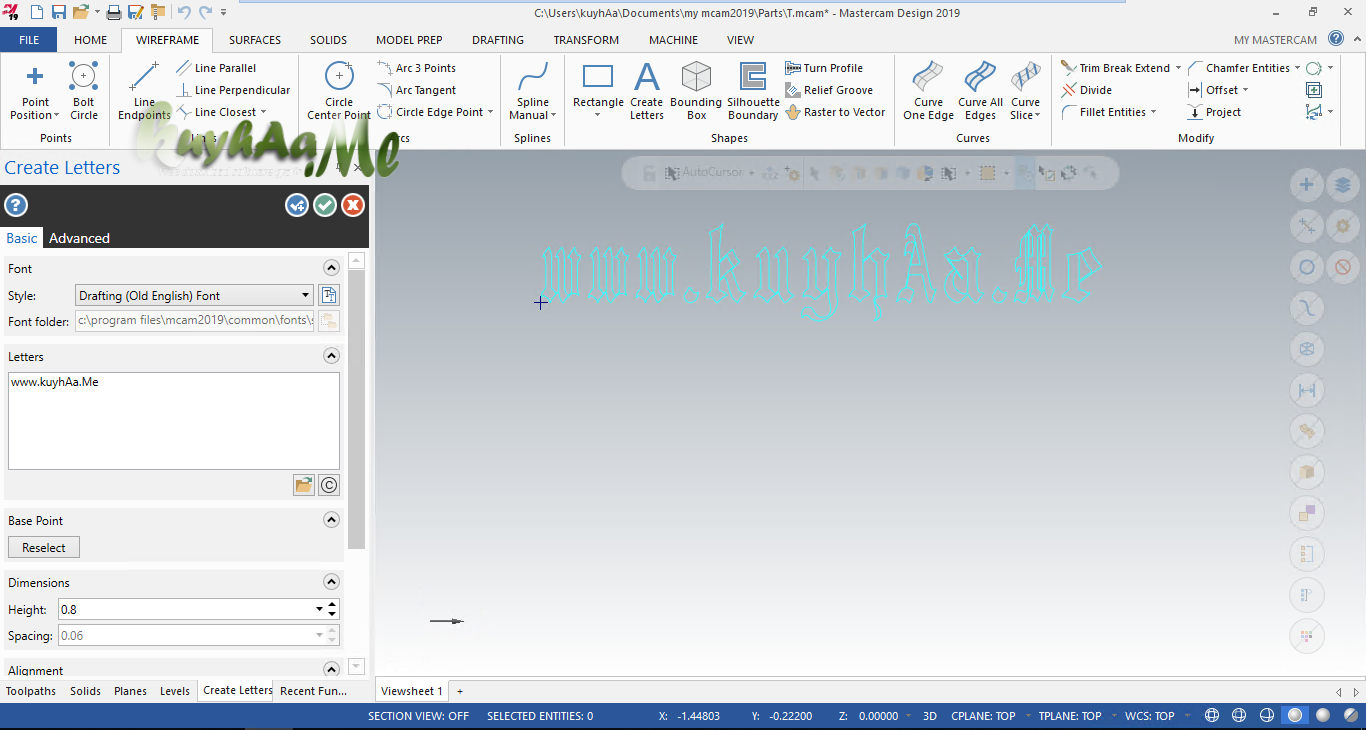Choose the Divide modify tool
1366x730 pixels.
click(1087, 90)
